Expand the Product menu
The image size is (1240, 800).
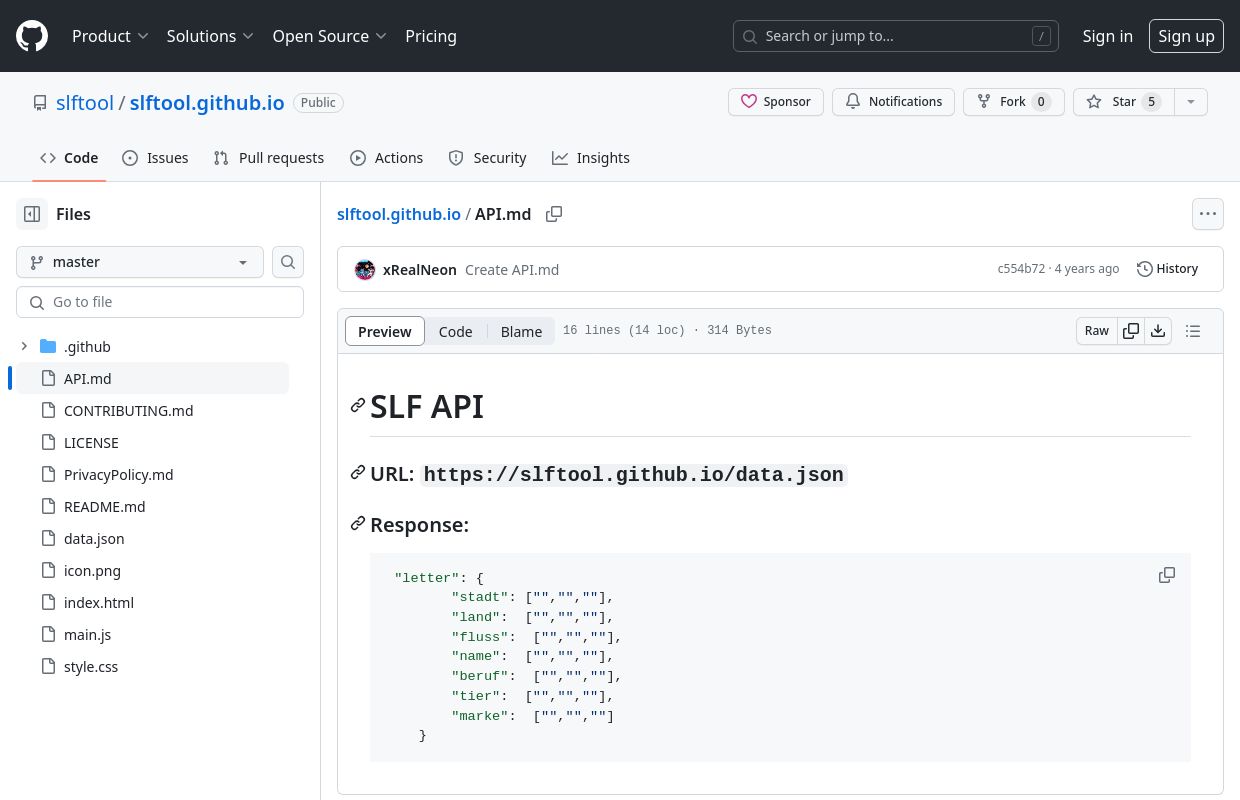[x=110, y=36]
